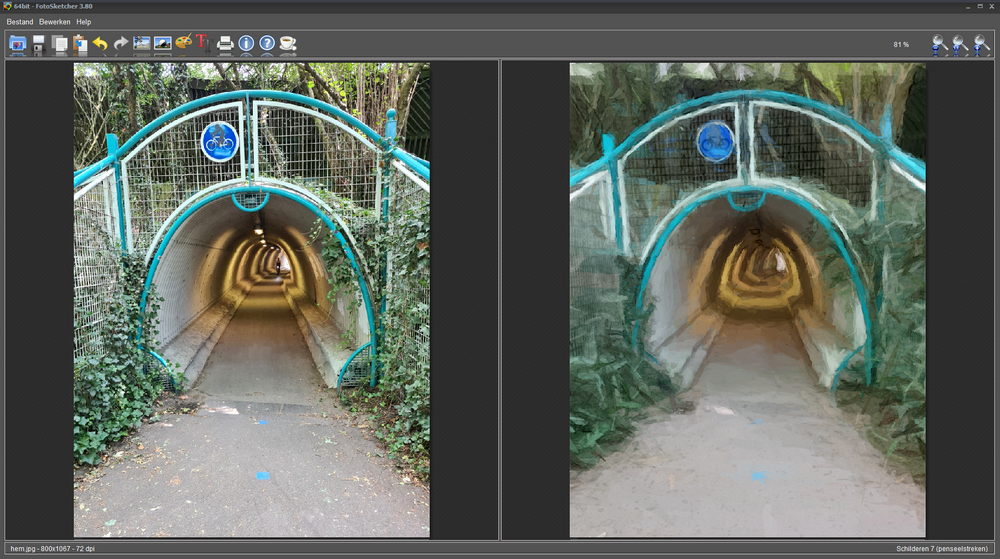The height and width of the screenshot is (559, 1000).
Task: Click the Schilderen 7 (penseelstreken) status text
Action: tap(942, 549)
